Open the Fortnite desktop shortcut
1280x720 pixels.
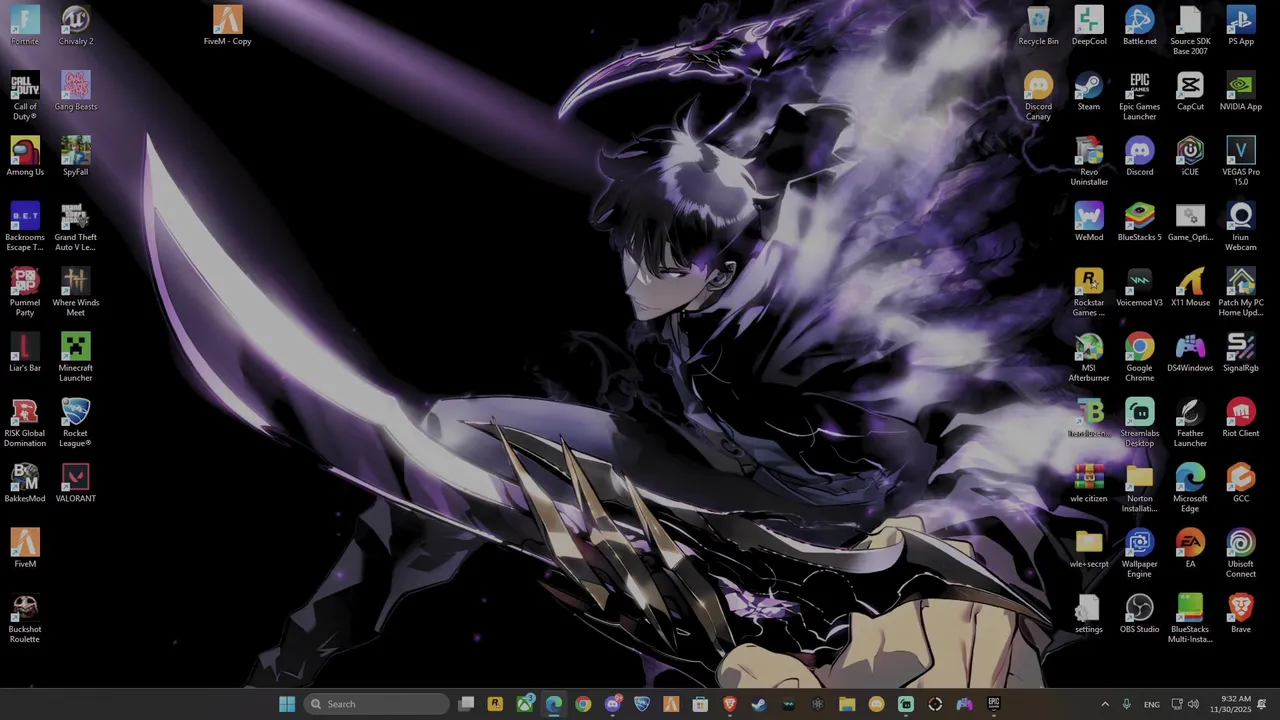(x=25, y=25)
